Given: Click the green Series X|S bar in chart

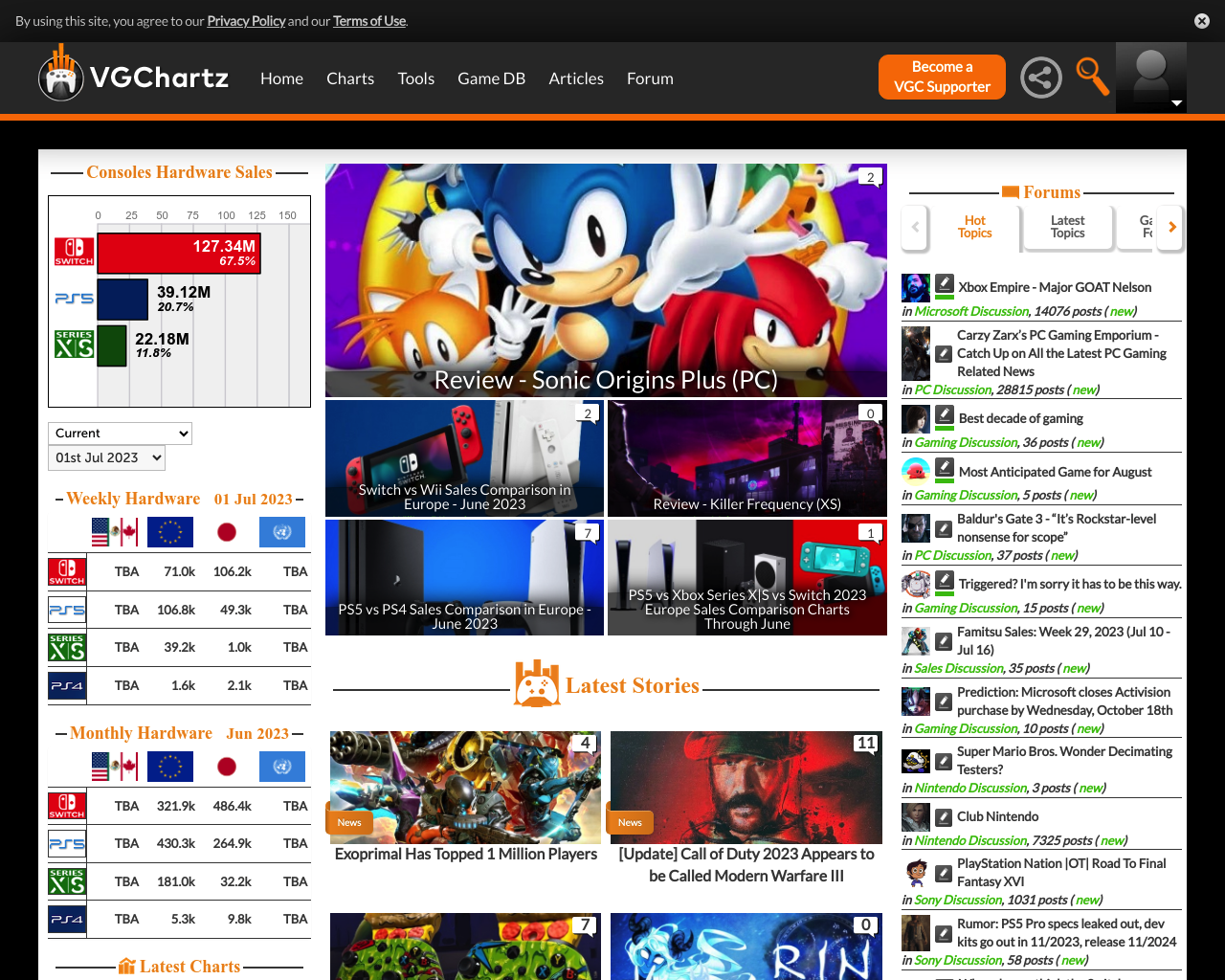Looking at the screenshot, I should tap(112, 345).
